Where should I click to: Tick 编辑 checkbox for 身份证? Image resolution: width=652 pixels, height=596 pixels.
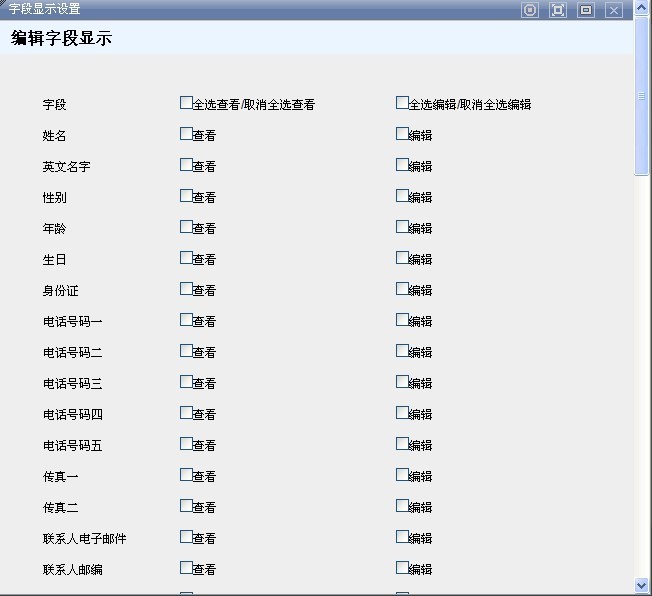click(402, 288)
